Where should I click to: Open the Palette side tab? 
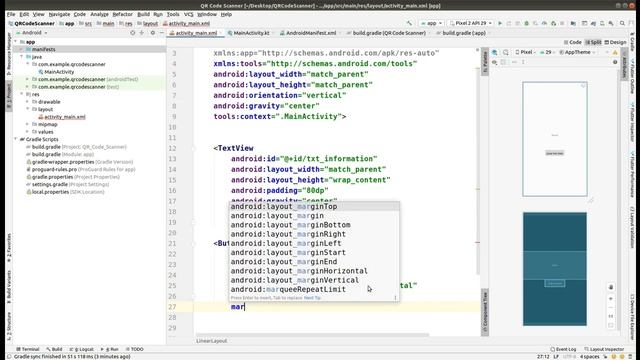point(485,61)
